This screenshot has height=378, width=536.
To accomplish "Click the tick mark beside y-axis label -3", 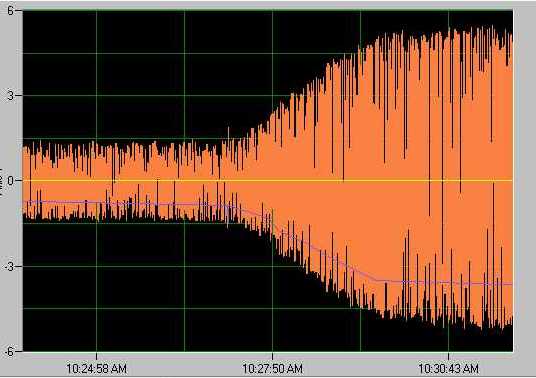I will tap(18, 266).
